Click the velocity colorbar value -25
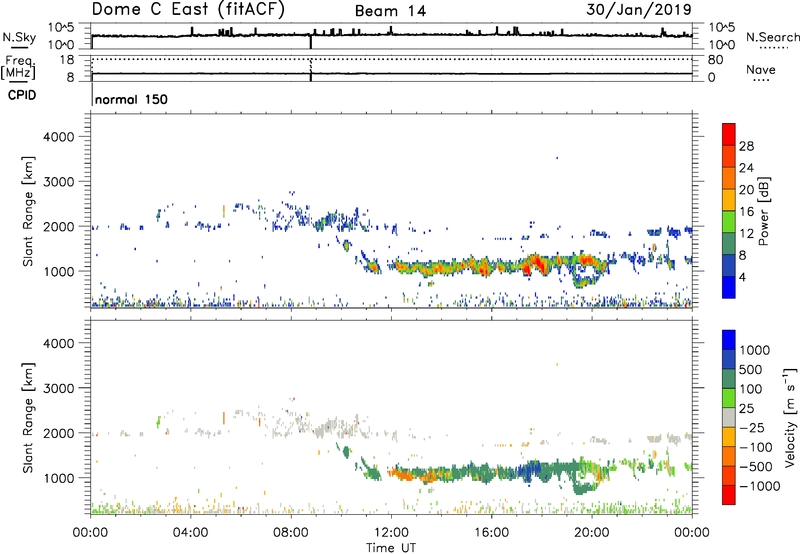Image resolution: width=800 pixels, height=554 pixels. pos(752,427)
